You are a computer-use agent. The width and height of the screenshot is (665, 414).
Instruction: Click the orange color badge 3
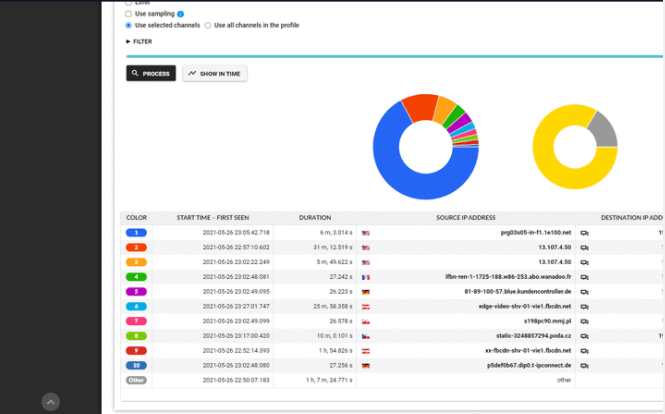[x=136, y=262]
